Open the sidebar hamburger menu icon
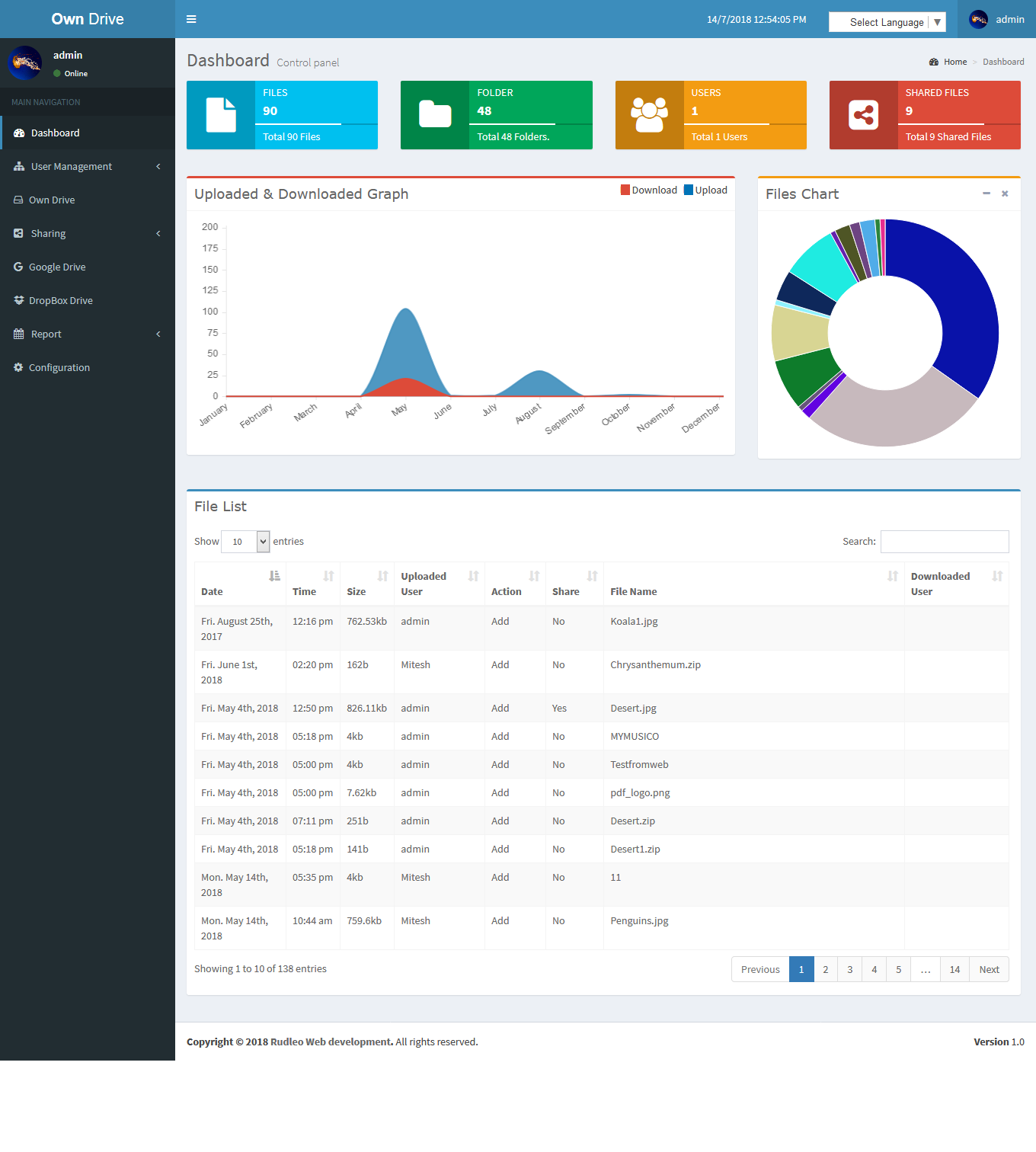Screen dimensions: 1036x1152 [191, 18]
